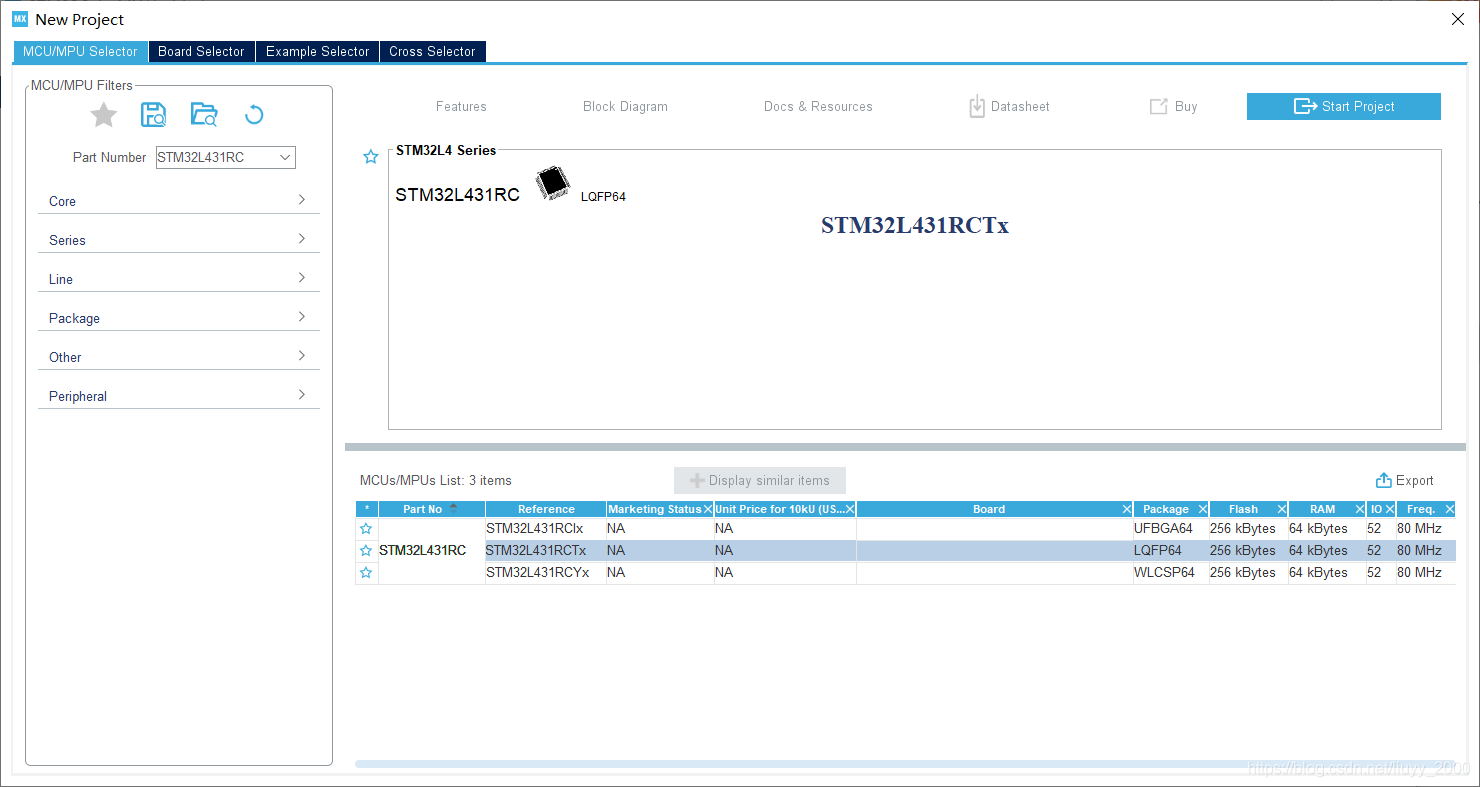Image resolution: width=1480 pixels, height=787 pixels.
Task: Click the Reference column header
Action: tap(546, 509)
